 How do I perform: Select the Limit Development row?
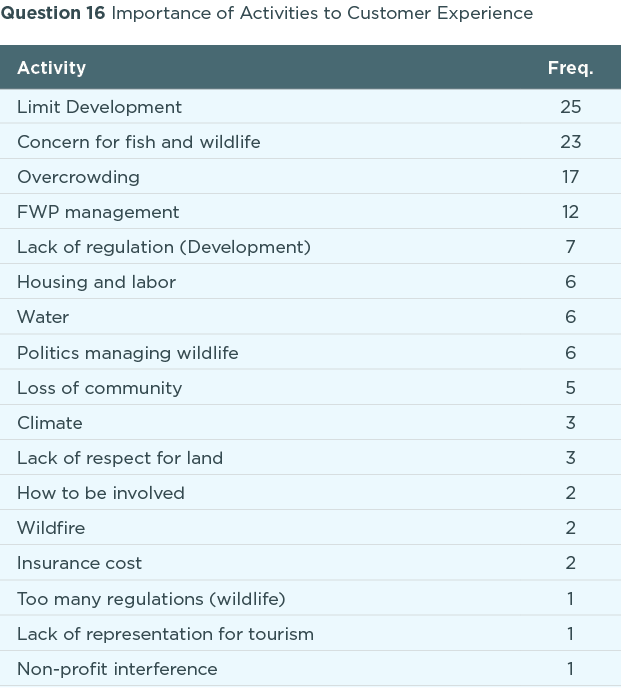pyautogui.click(x=100, y=107)
